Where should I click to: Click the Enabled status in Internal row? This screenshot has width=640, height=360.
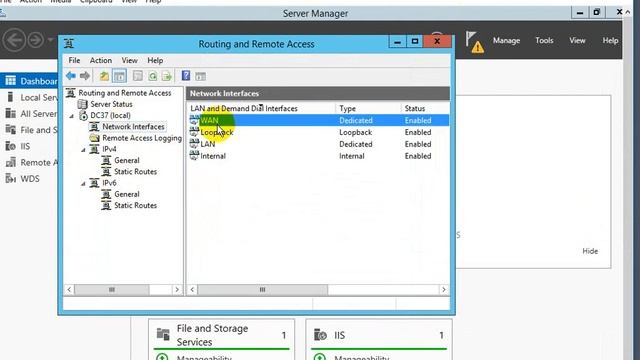[418, 156]
